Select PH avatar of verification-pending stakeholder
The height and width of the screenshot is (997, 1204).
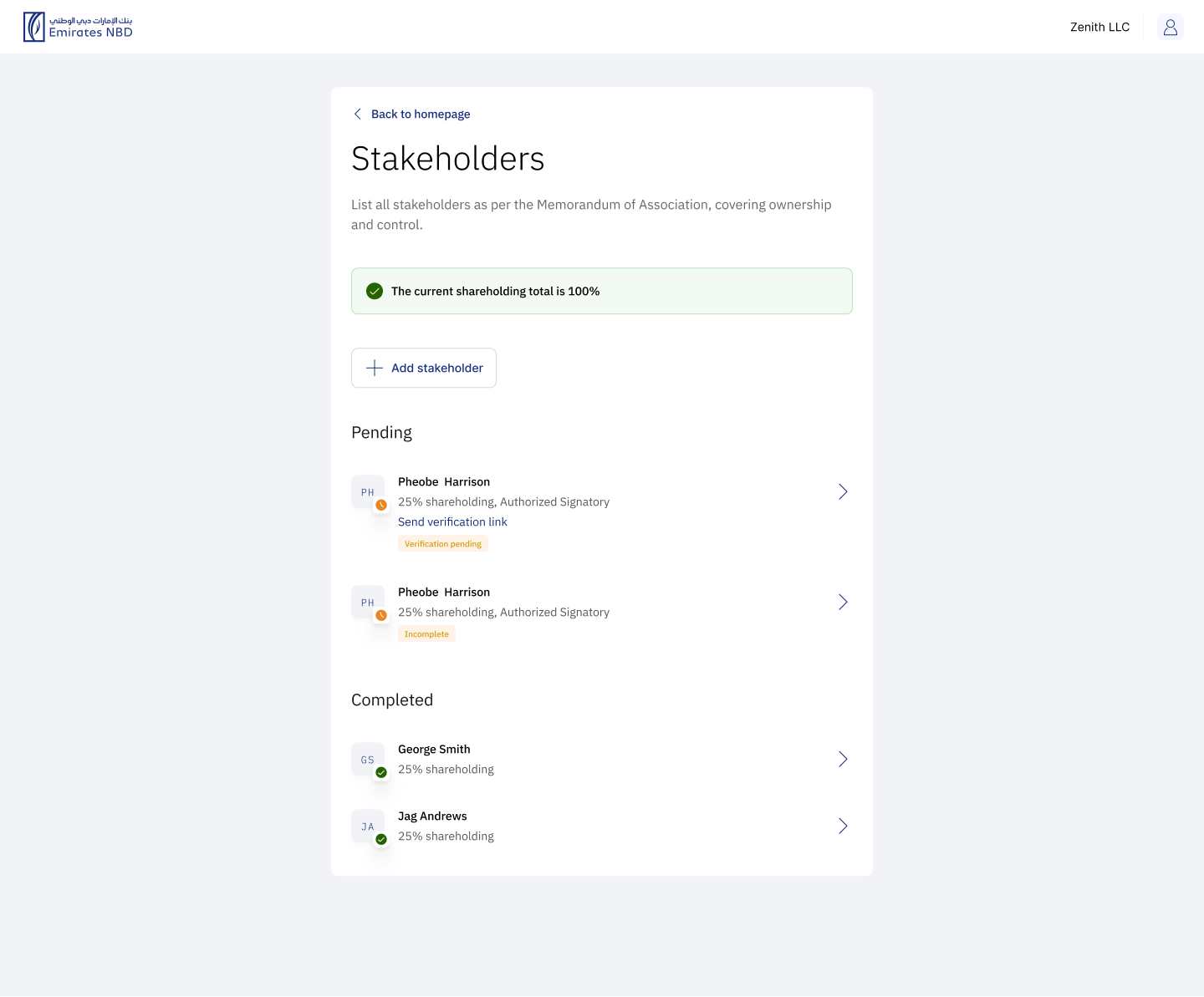tap(368, 492)
